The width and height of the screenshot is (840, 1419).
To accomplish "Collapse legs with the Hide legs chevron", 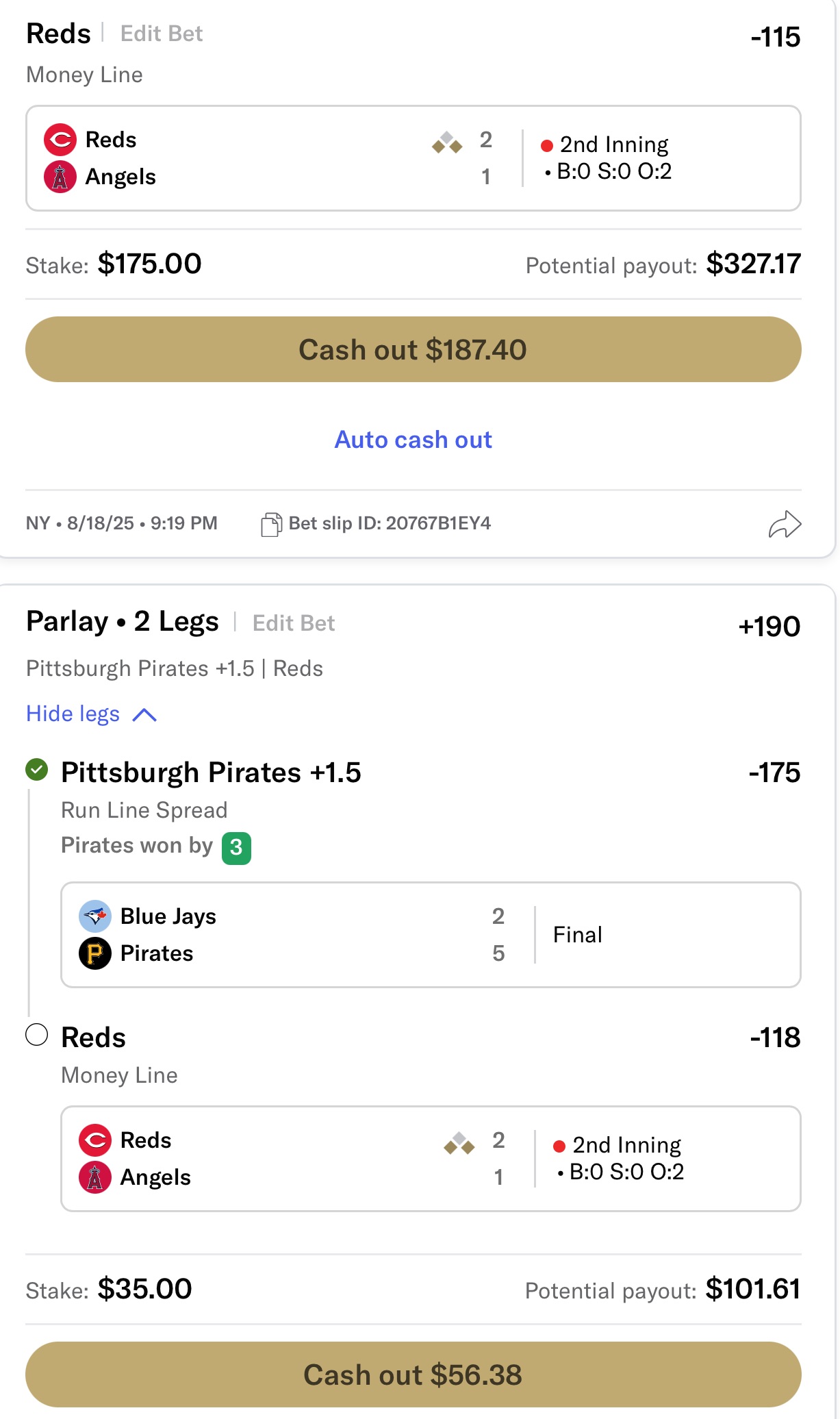I will point(144,715).
